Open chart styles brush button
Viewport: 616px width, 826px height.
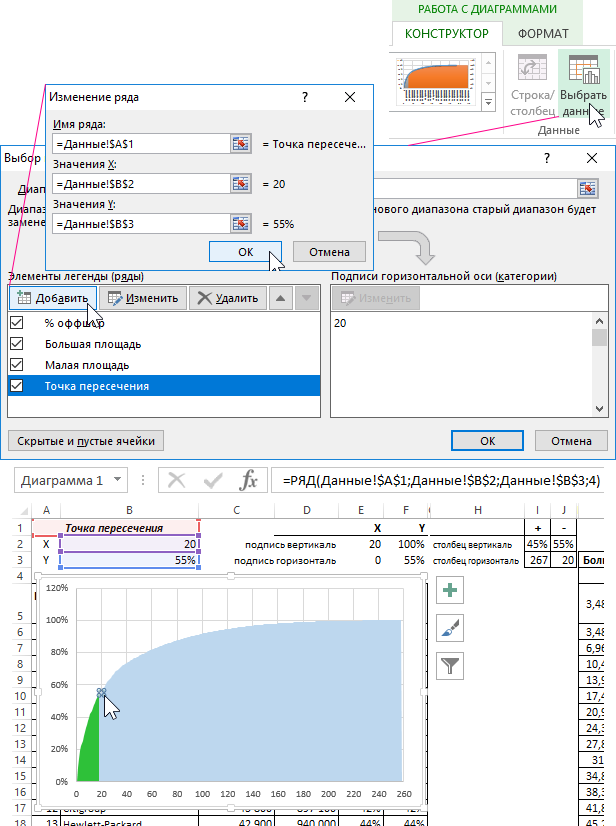451,627
